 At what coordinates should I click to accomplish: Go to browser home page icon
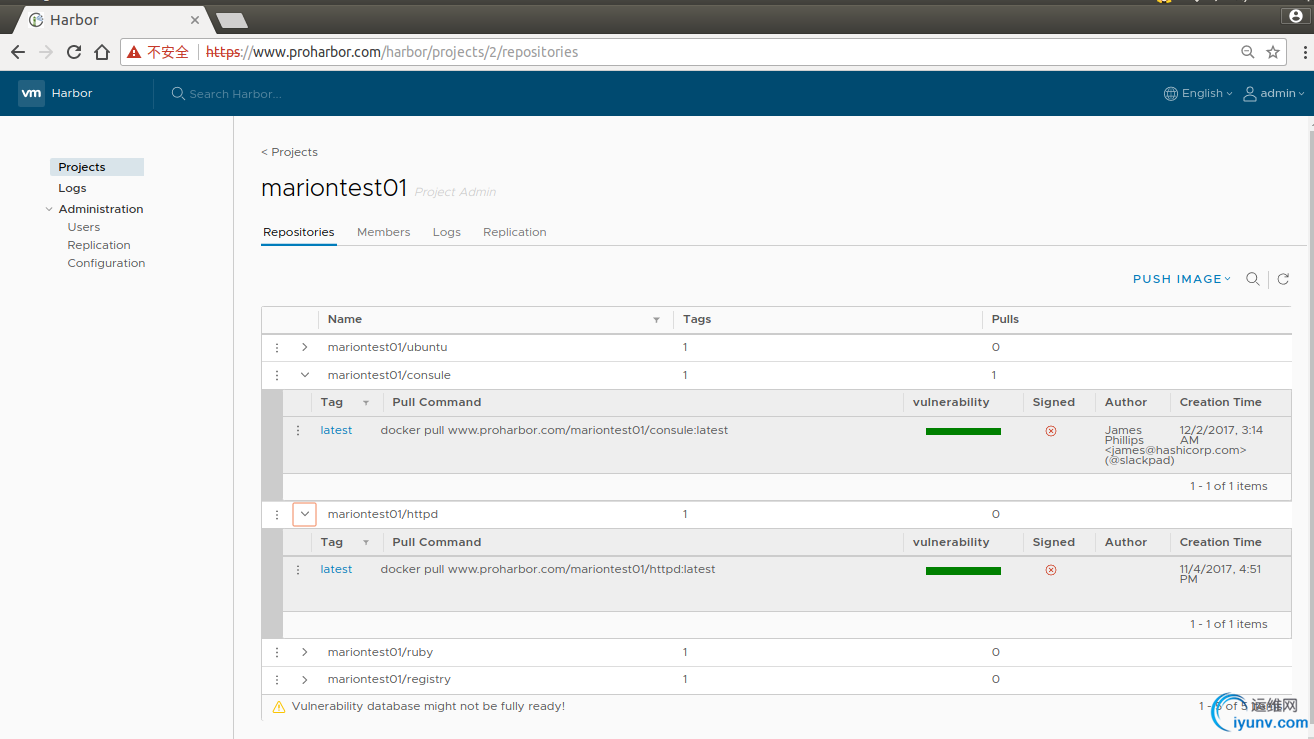(102, 52)
